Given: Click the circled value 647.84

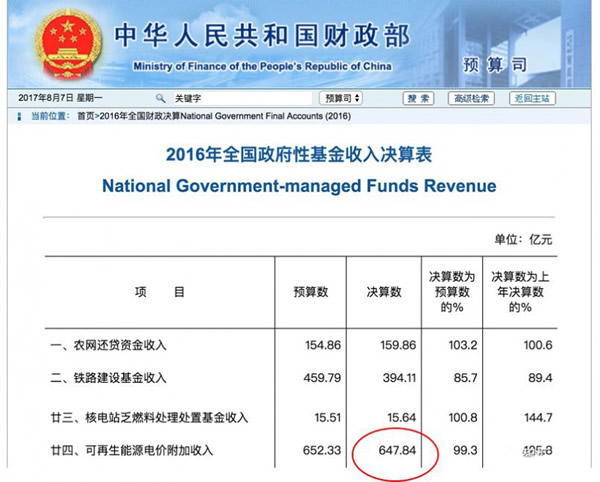Looking at the screenshot, I should click(x=396, y=452).
